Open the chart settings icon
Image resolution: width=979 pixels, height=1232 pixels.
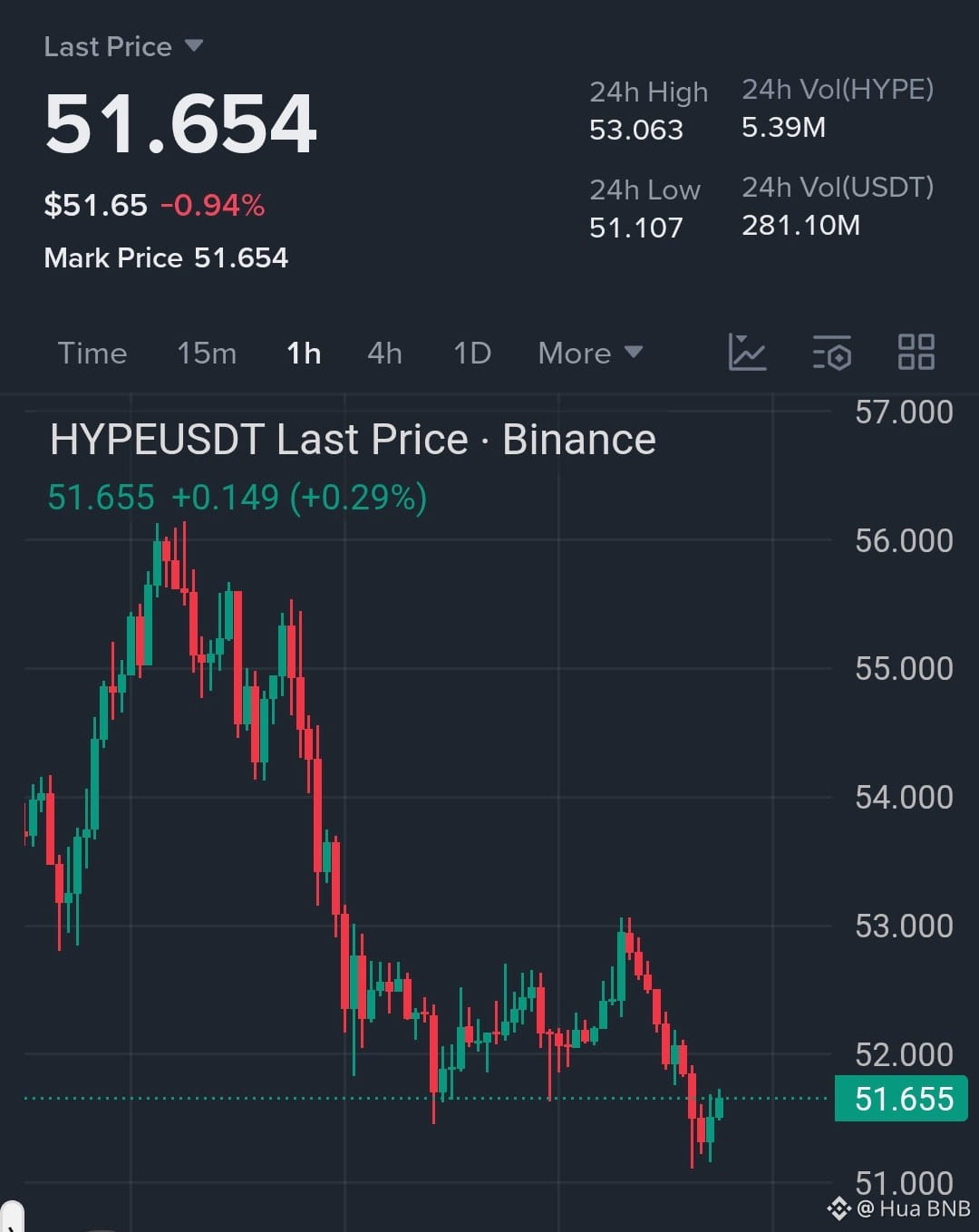click(x=831, y=353)
